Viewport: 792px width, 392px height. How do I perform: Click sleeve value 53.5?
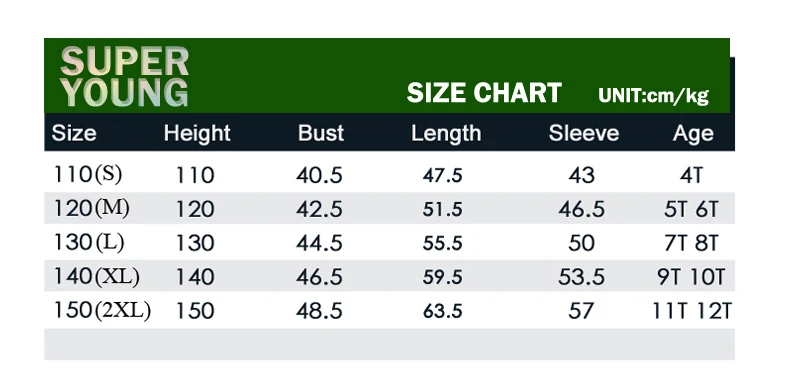pyautogui.click(x=581, y=277)
